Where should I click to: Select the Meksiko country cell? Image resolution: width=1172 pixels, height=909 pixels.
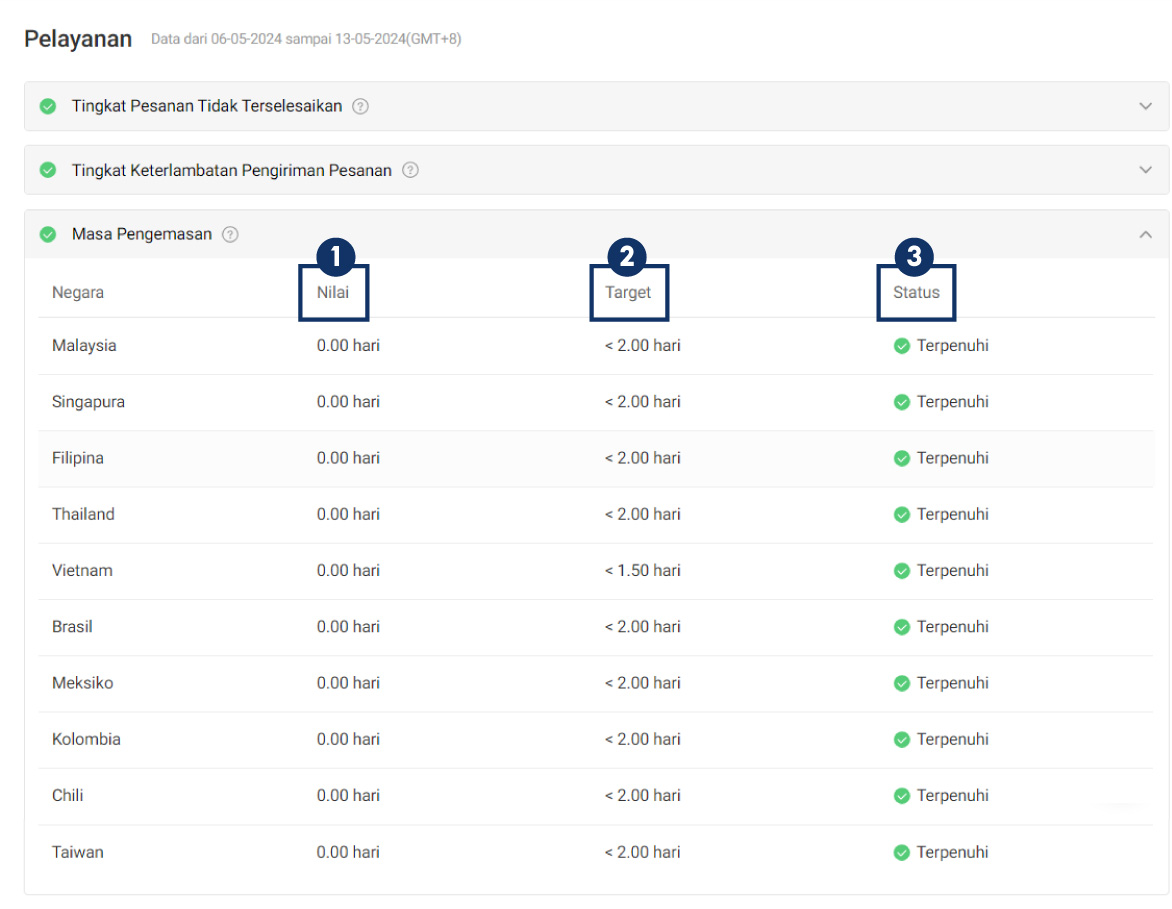pos(82,682)
